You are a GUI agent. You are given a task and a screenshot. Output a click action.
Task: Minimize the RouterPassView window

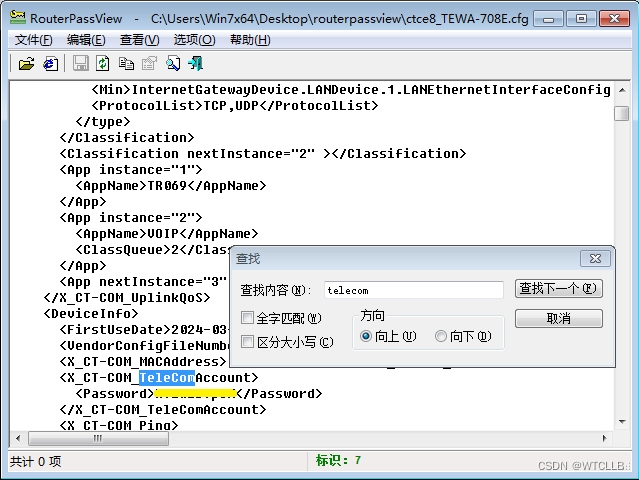click(x=549, y=18)
